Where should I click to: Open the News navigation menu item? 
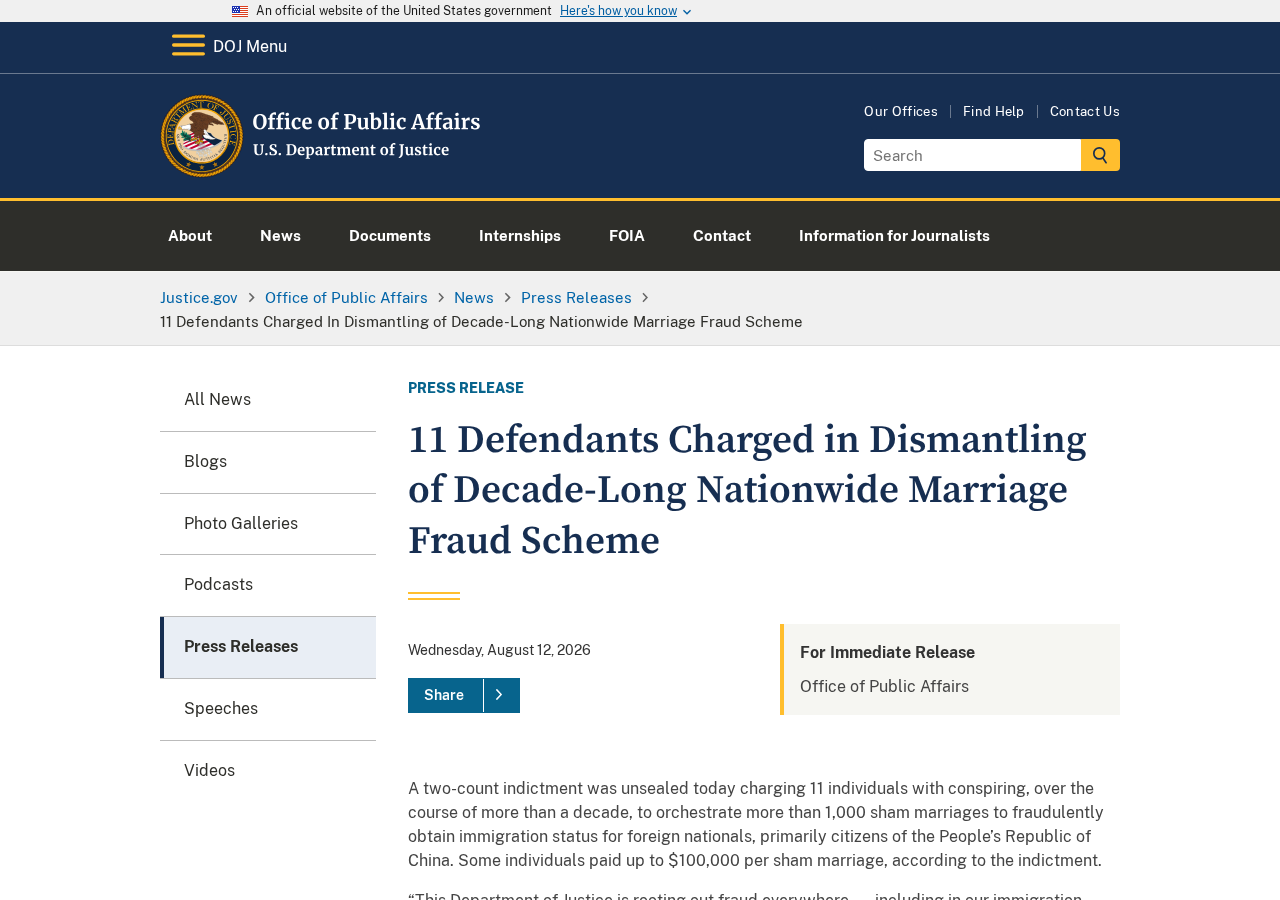click(280, 236)
